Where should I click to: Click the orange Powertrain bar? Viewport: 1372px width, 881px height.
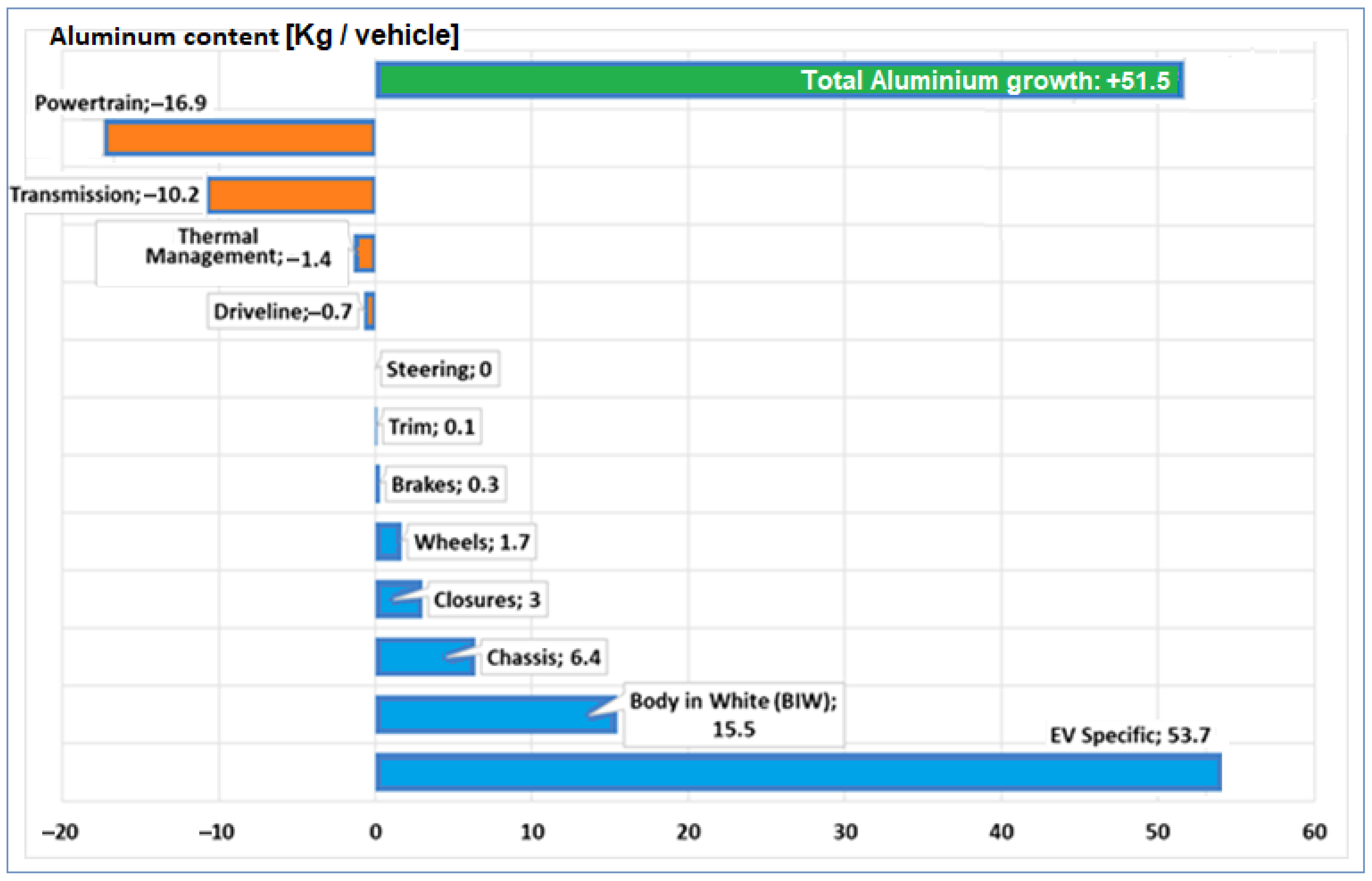pyautogui.click(x=240, y=138)
